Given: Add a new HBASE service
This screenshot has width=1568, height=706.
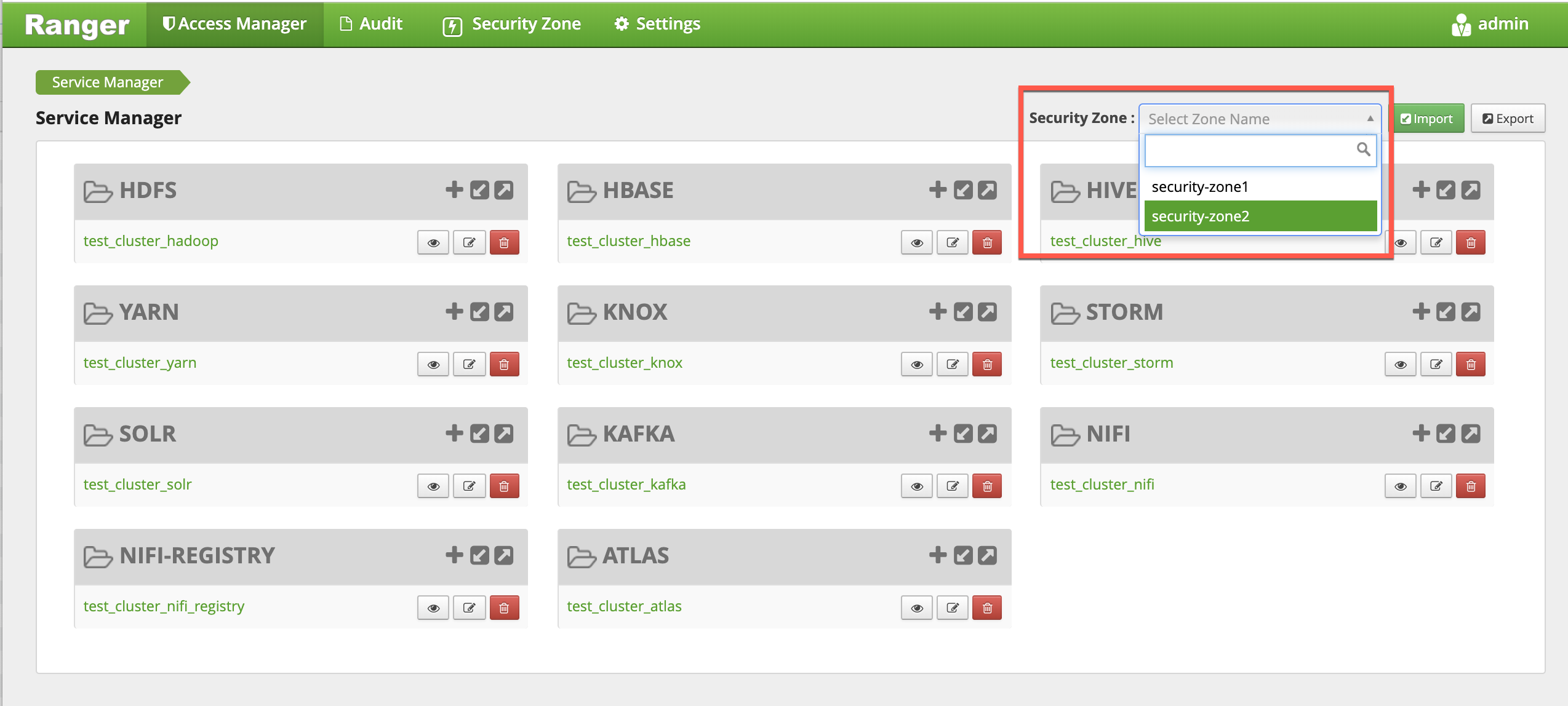Looking at the screenshot, I should point(938,189).
